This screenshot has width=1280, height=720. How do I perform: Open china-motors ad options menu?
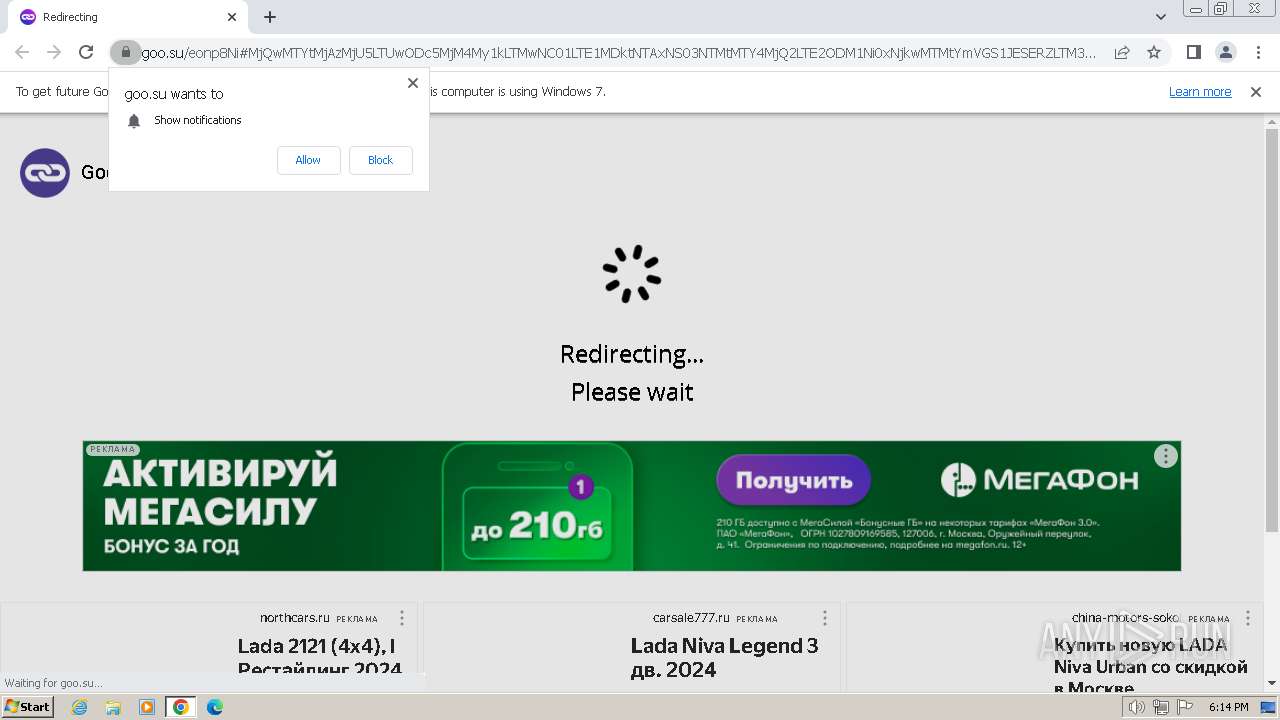[1248, 618]
